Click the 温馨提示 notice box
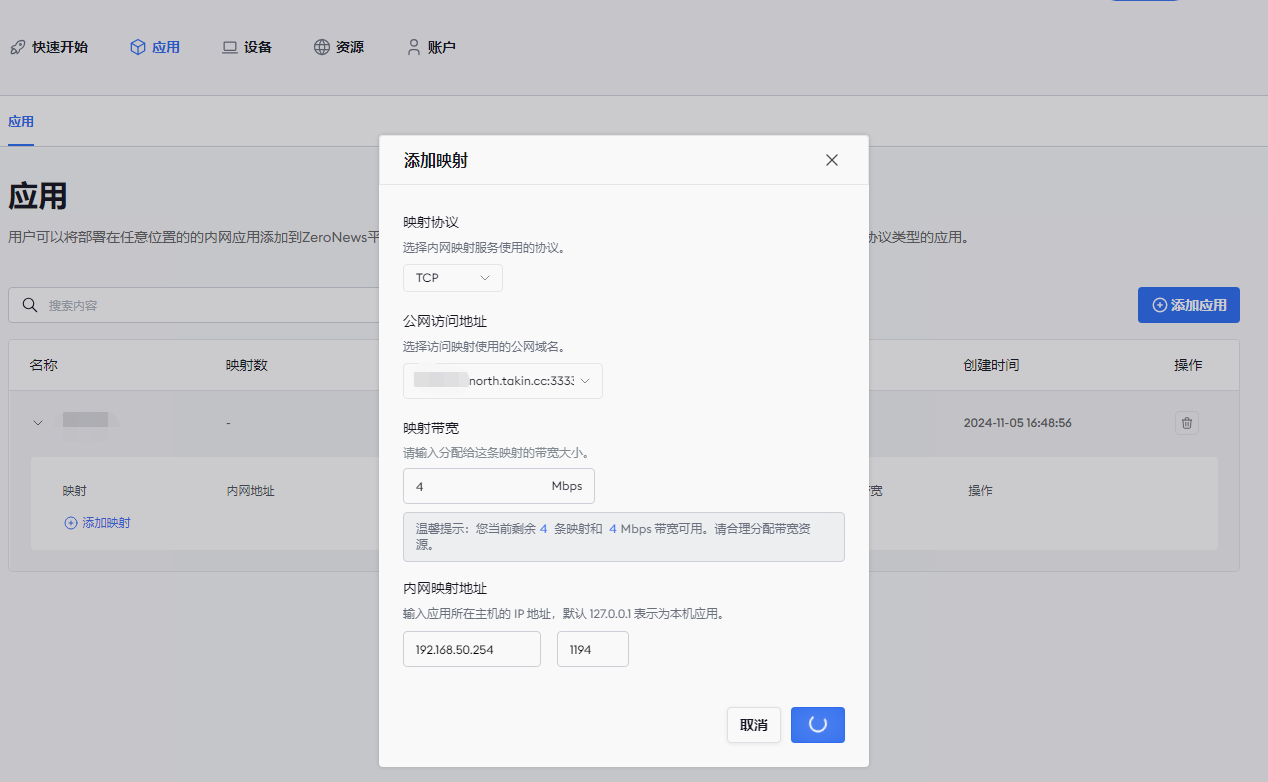The height and width of the screenshot is (782, 1268). pos(624,537)
